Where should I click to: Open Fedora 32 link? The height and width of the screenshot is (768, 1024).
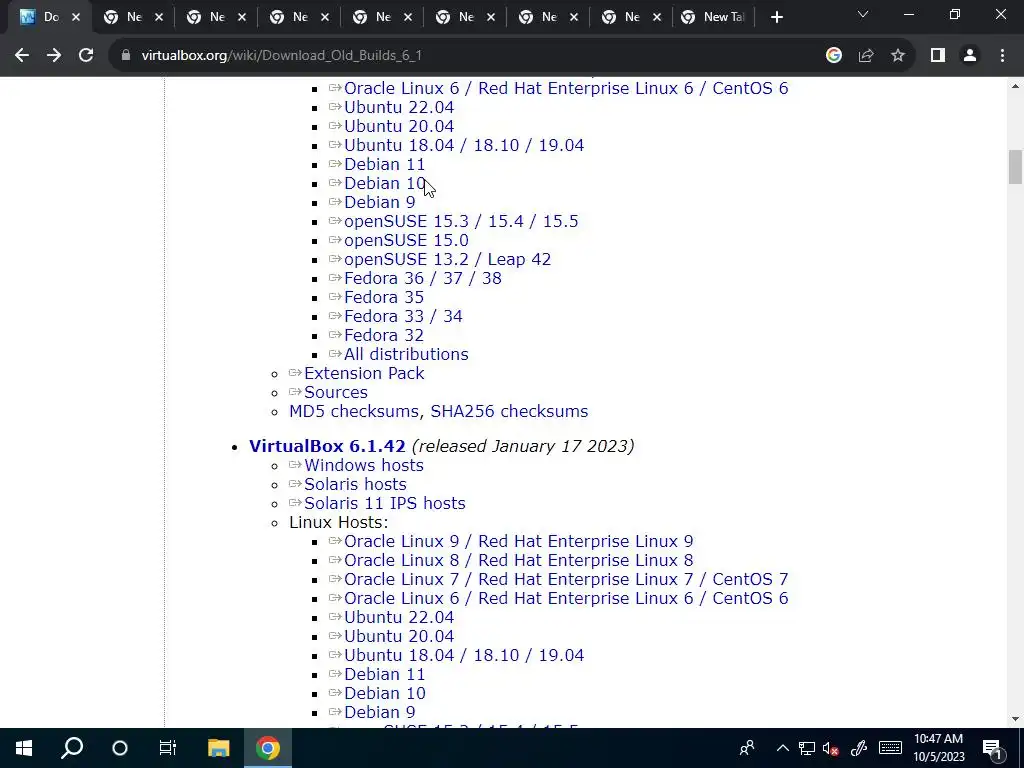(x=384, y=335)
